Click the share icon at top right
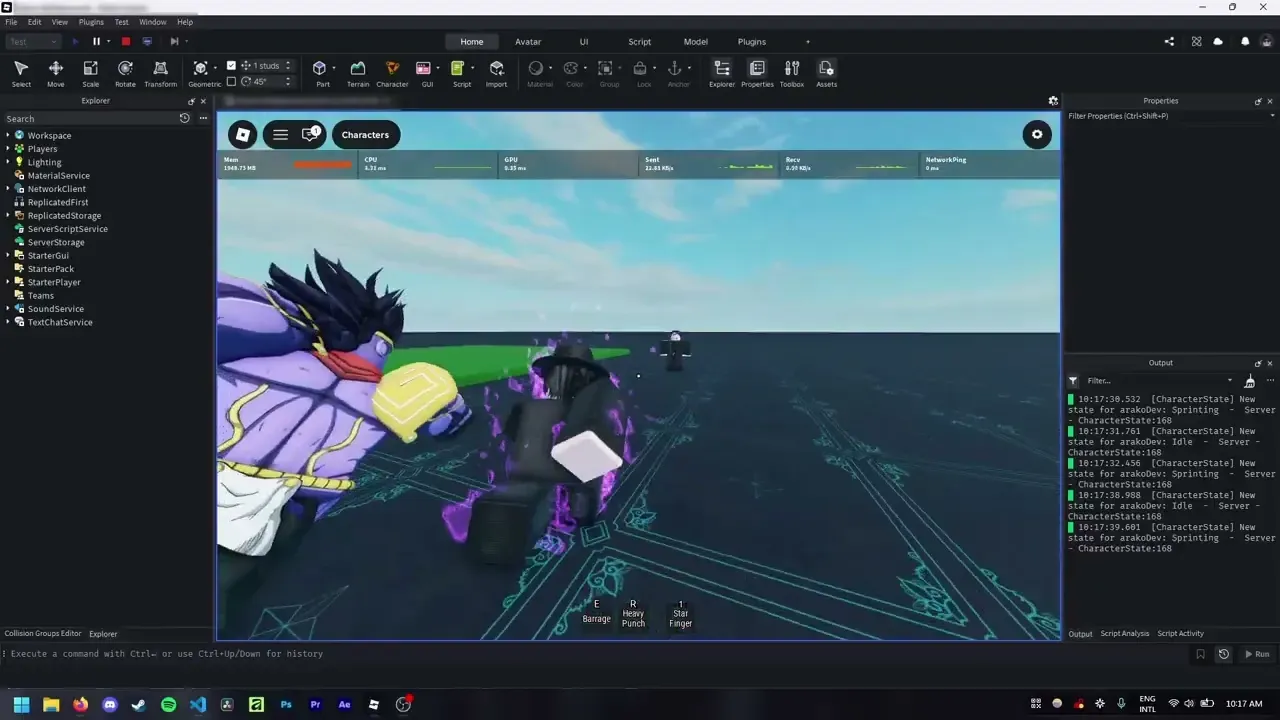Viewport: 1280px width, 720px height. [x=1169, y=41]
